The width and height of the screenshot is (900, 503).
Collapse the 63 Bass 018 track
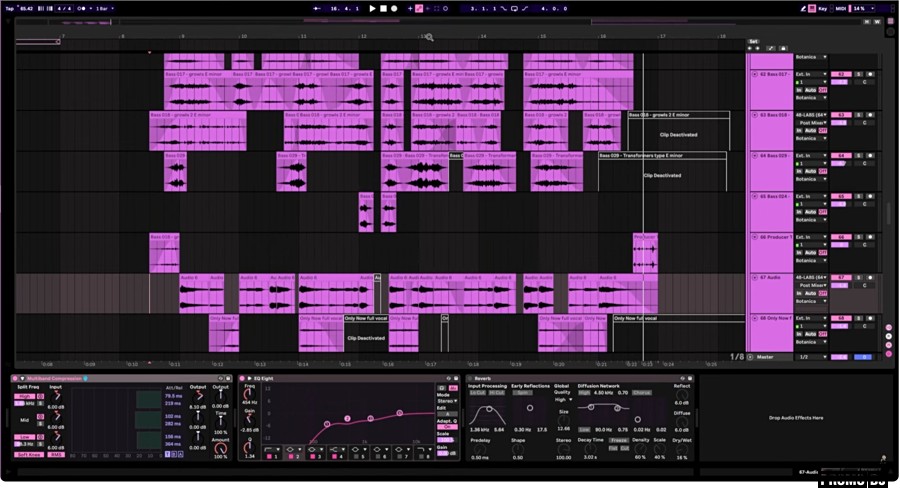pos(754,115)
